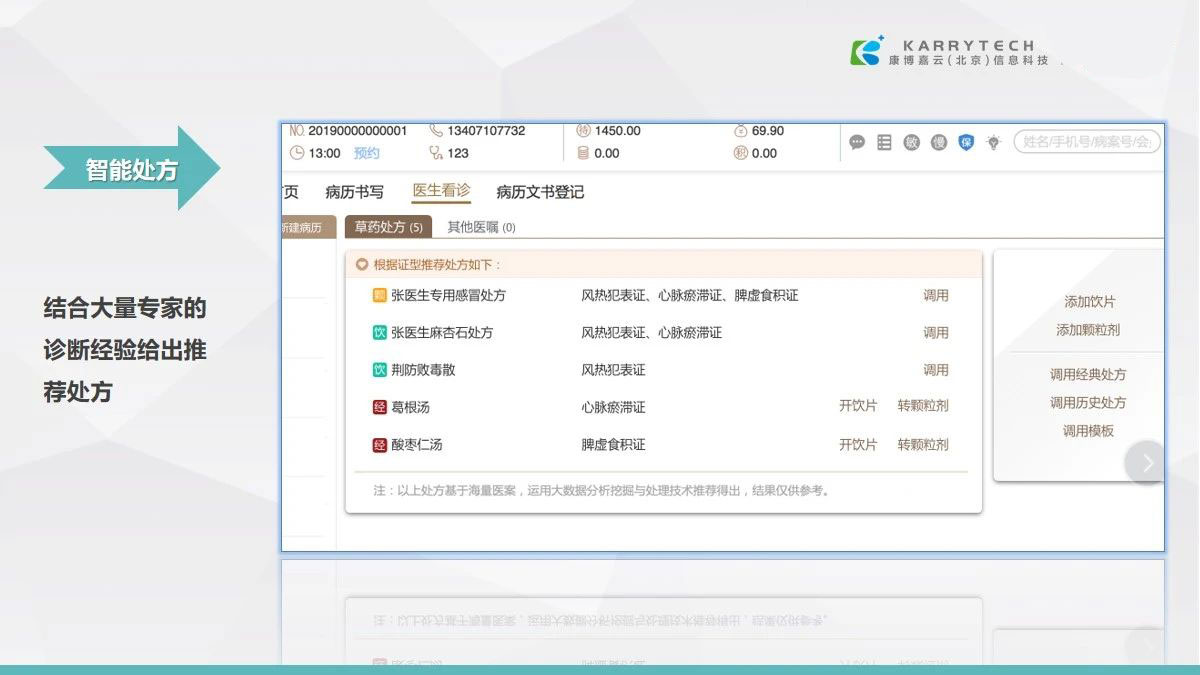Click the chat message bubble icon

pos(857,142)
